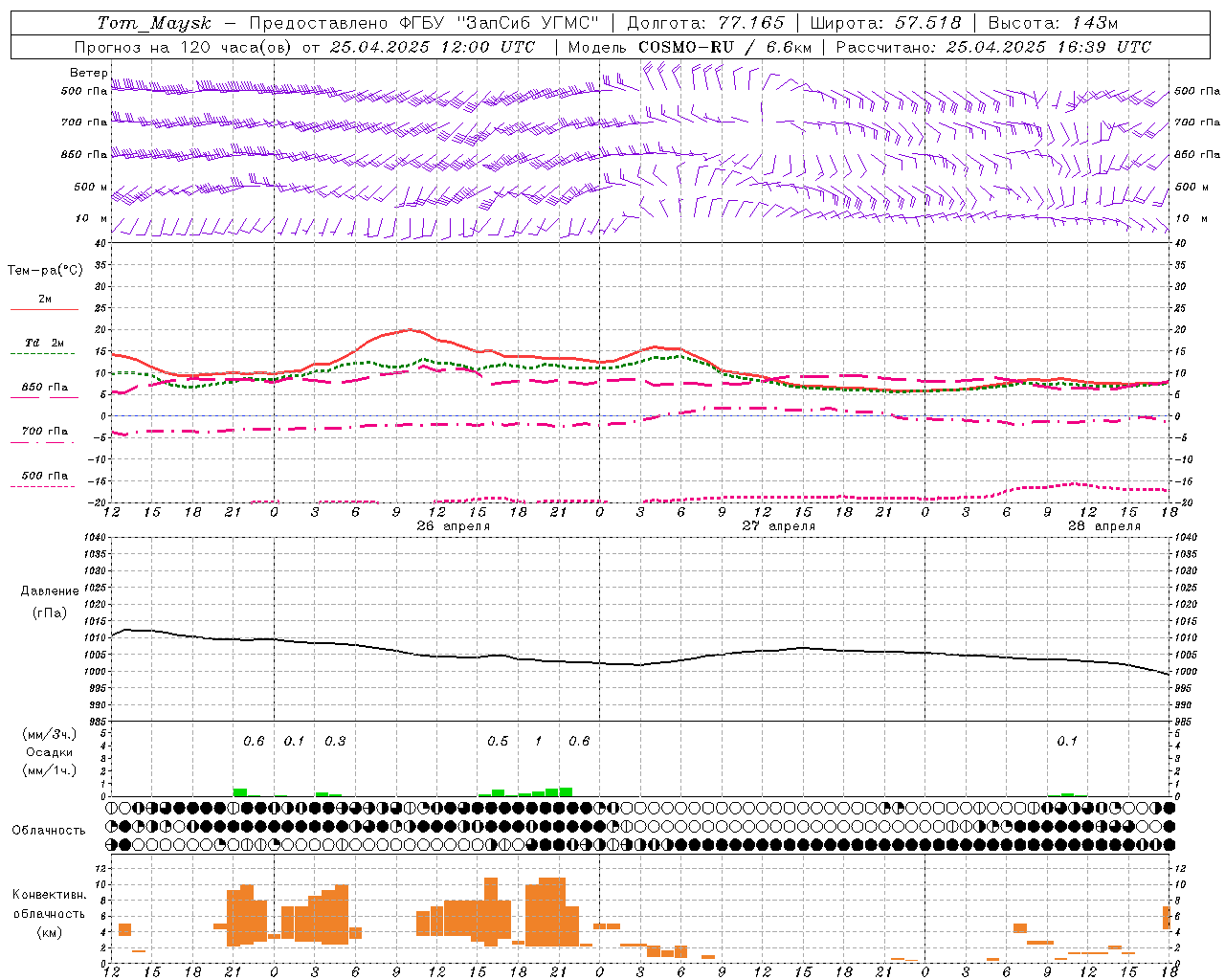Click the Давление pressure panel label
1225x980 pixels.
[x=50, y=591]
